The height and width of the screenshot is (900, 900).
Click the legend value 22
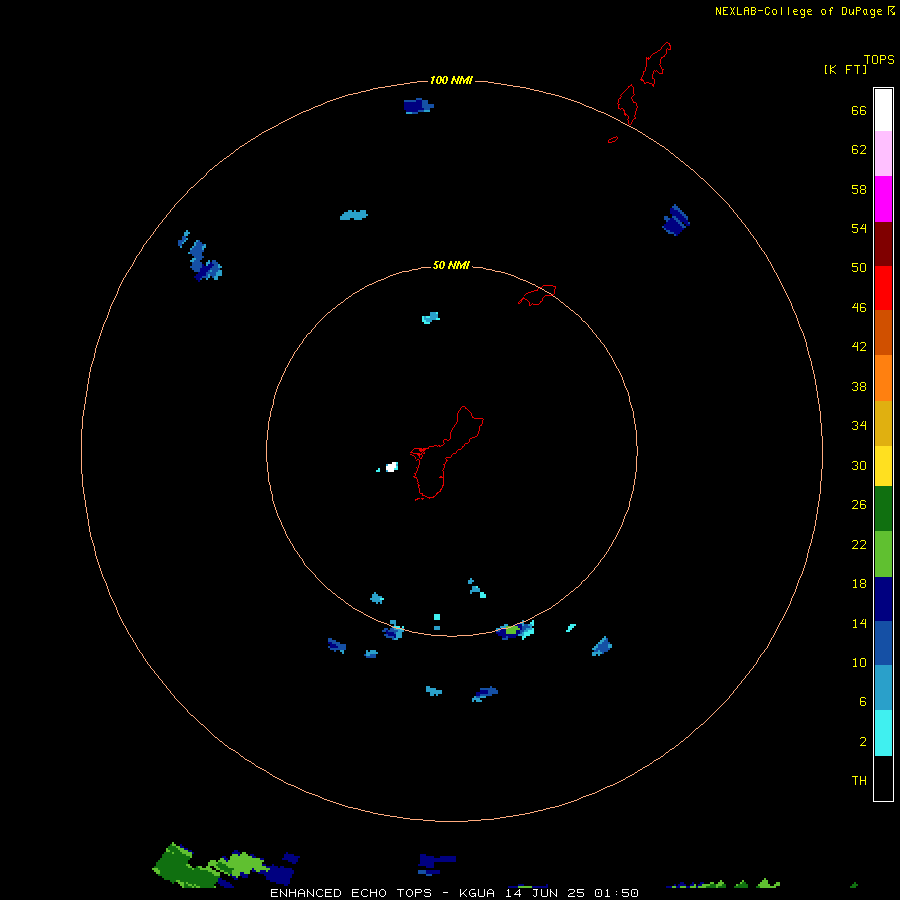pyautogui.click(x=859, y=544)
